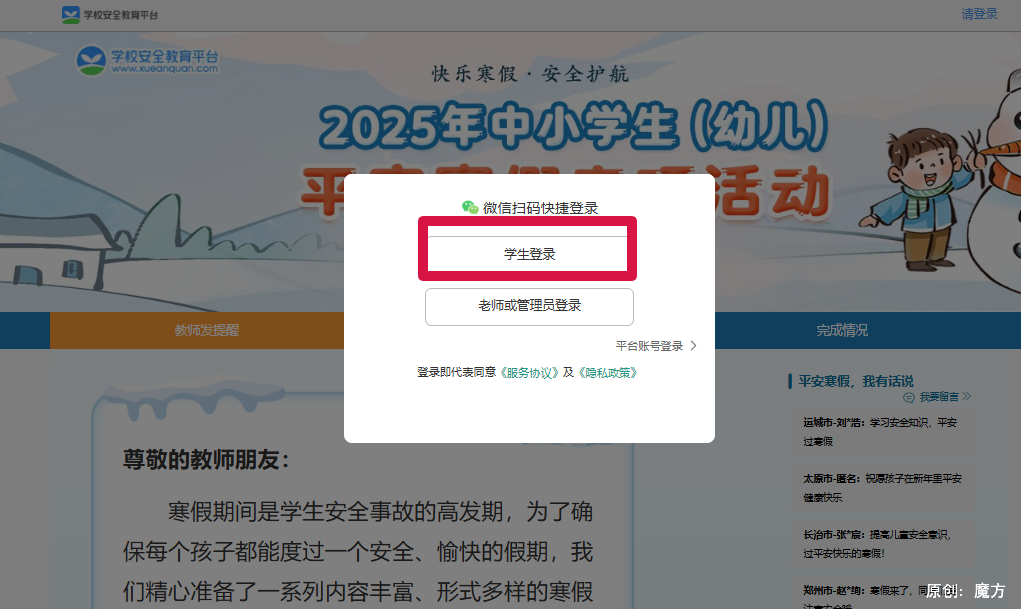Click the 学校安全教育平台 logo in the top bar
The image size is (1021, 609).
110,14
